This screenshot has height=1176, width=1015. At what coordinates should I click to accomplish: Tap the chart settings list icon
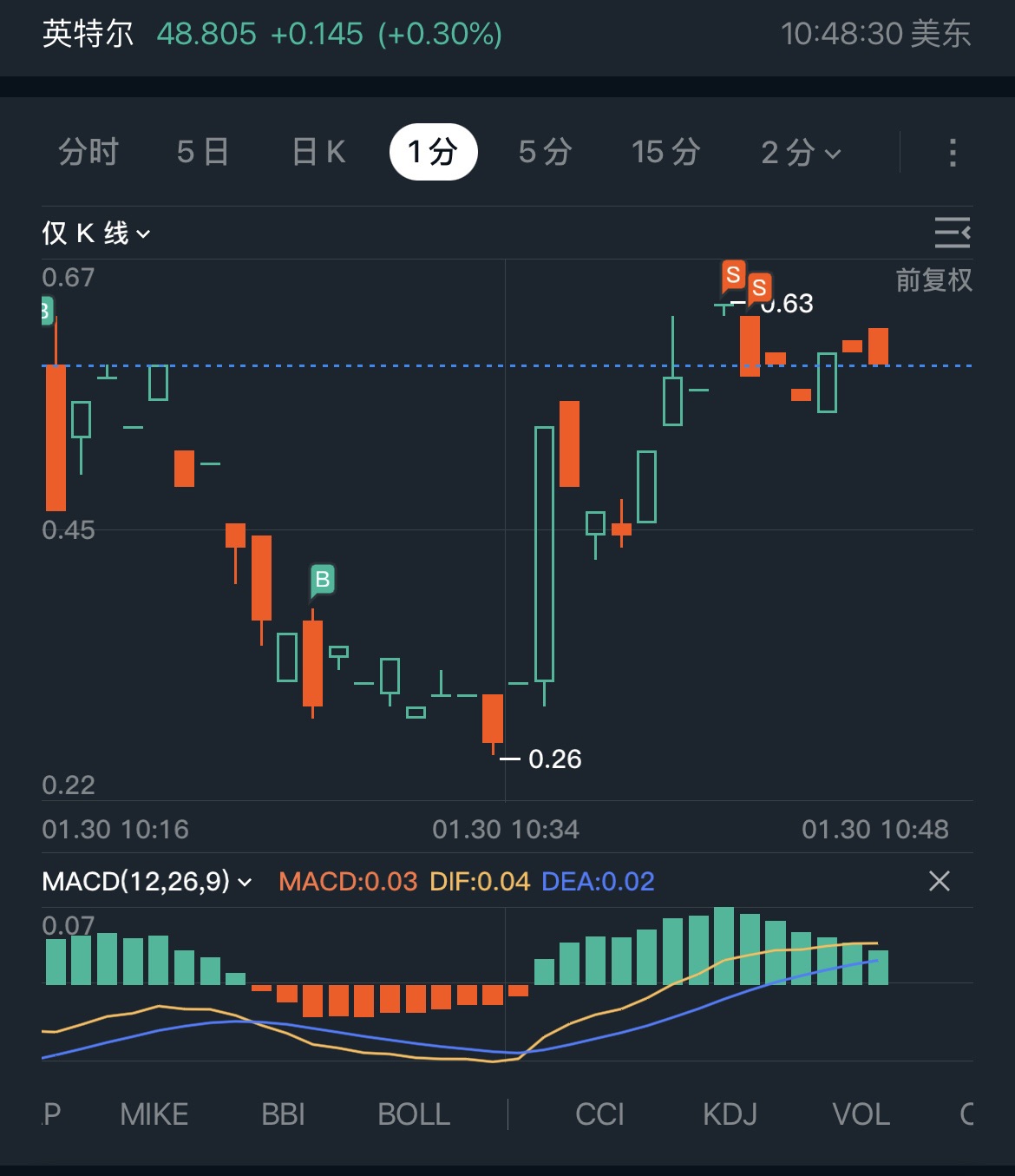click(952, 233)
